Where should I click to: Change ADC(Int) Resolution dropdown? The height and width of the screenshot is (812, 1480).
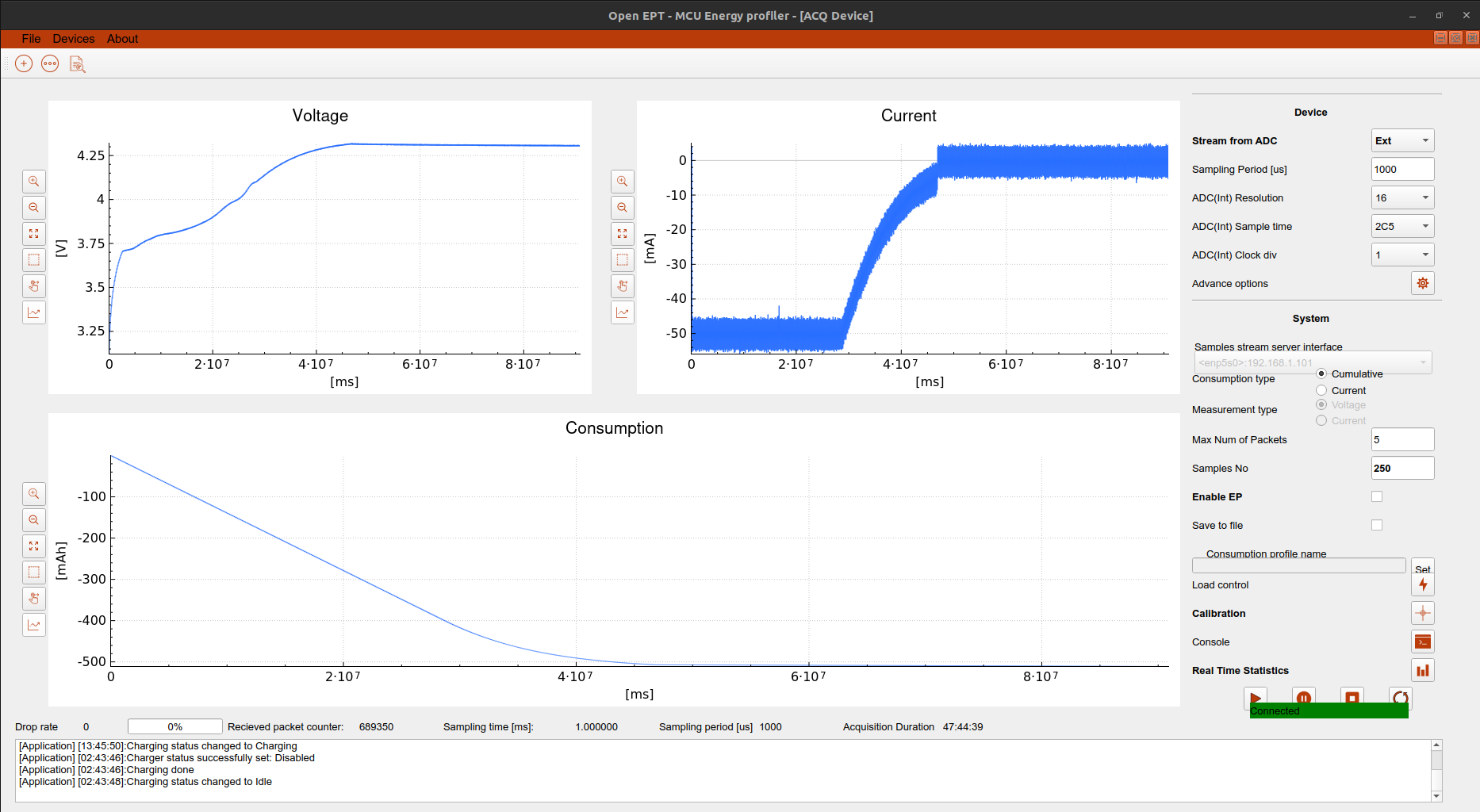(1402, 197)
